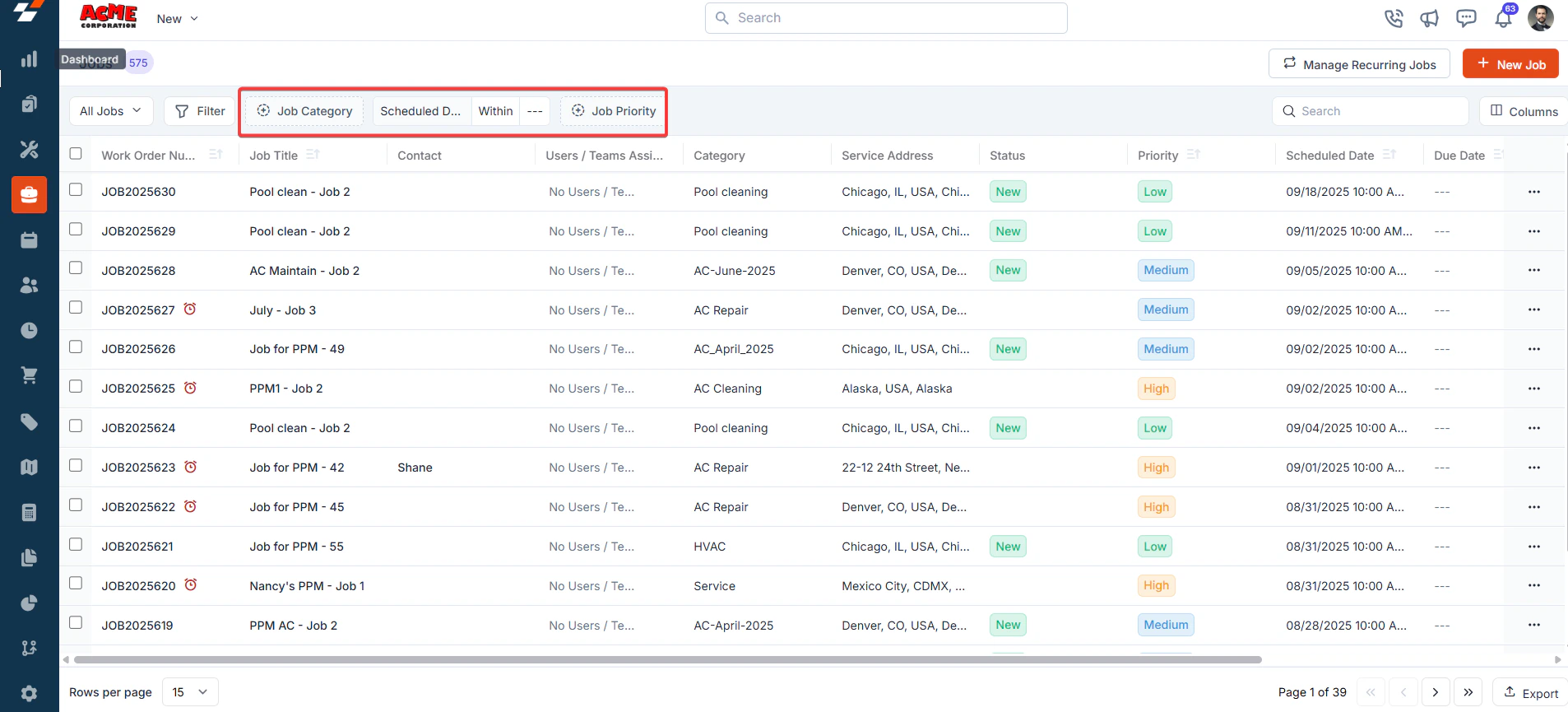
Task: Click the megaphone announcements icon
Action: (1430, 18)
